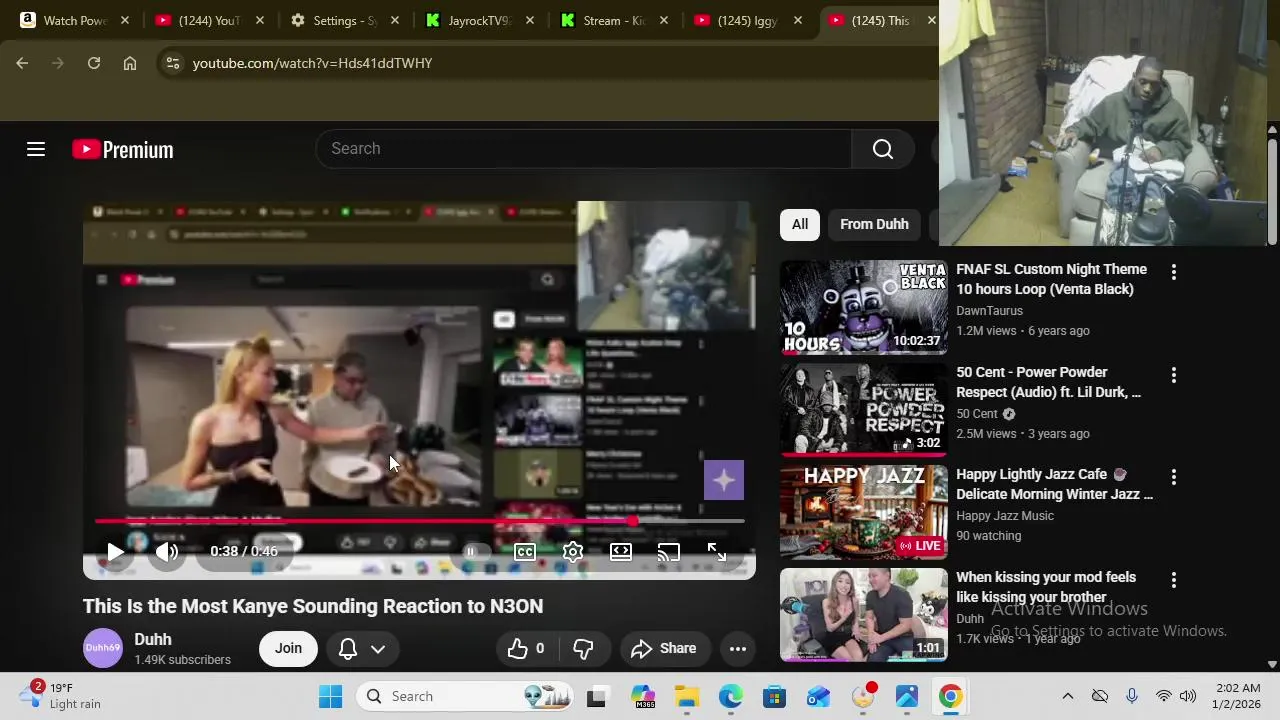Image resolution: width=1280 pixels, height=720 pixels.
Task: Open options for 50 Cent Power Powder Respect
Action: click(1173, 375)
